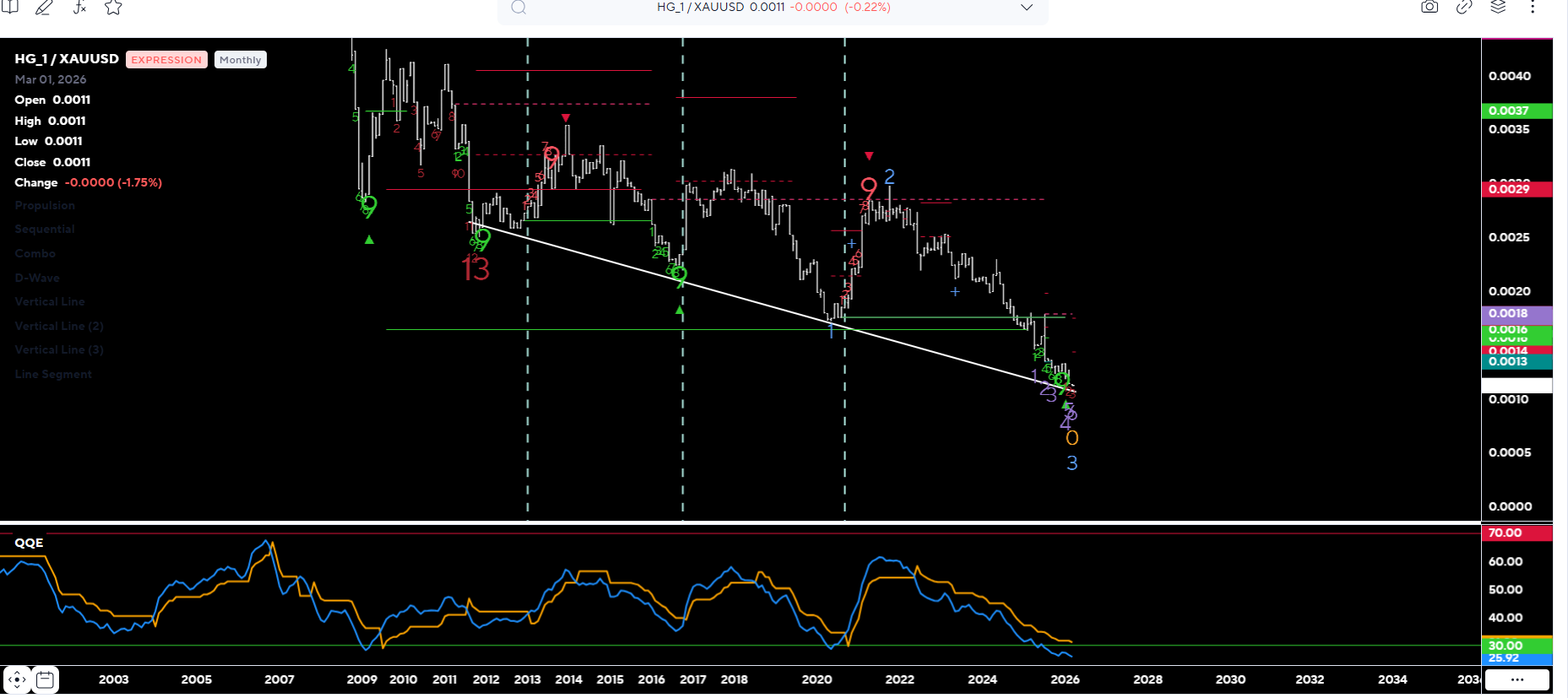Click the EXPRESSION badge
Image resolution: width=1568 pixels, height=698 pixels.
pos(166,60)
